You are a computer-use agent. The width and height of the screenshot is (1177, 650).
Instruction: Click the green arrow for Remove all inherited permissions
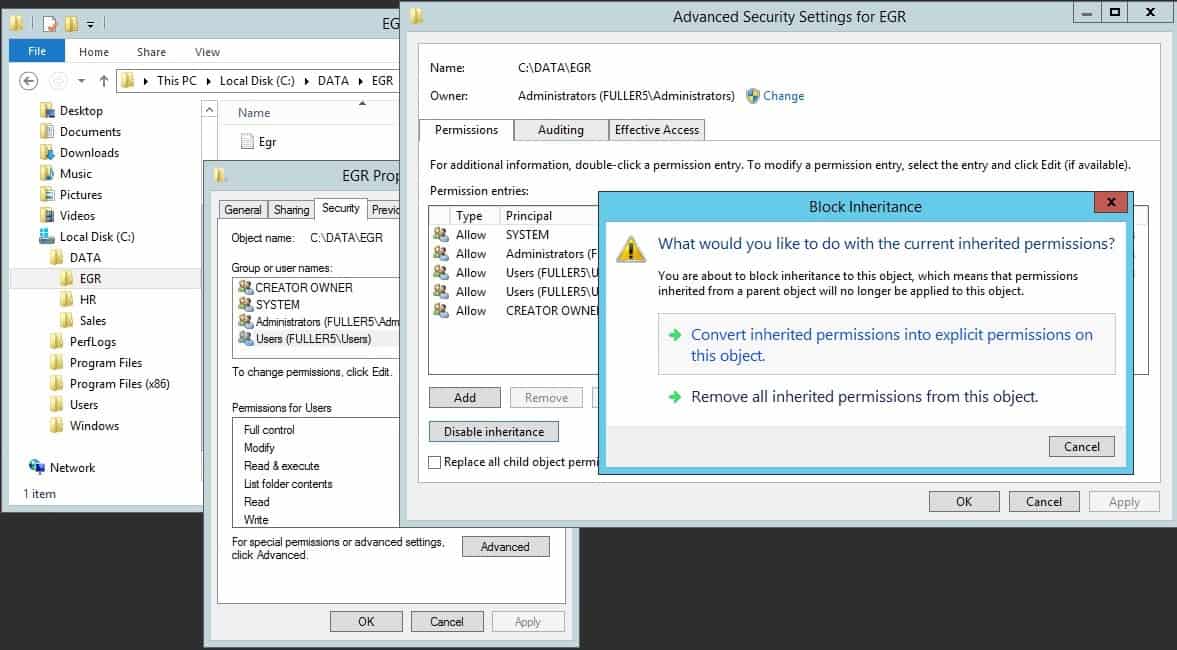674,396
